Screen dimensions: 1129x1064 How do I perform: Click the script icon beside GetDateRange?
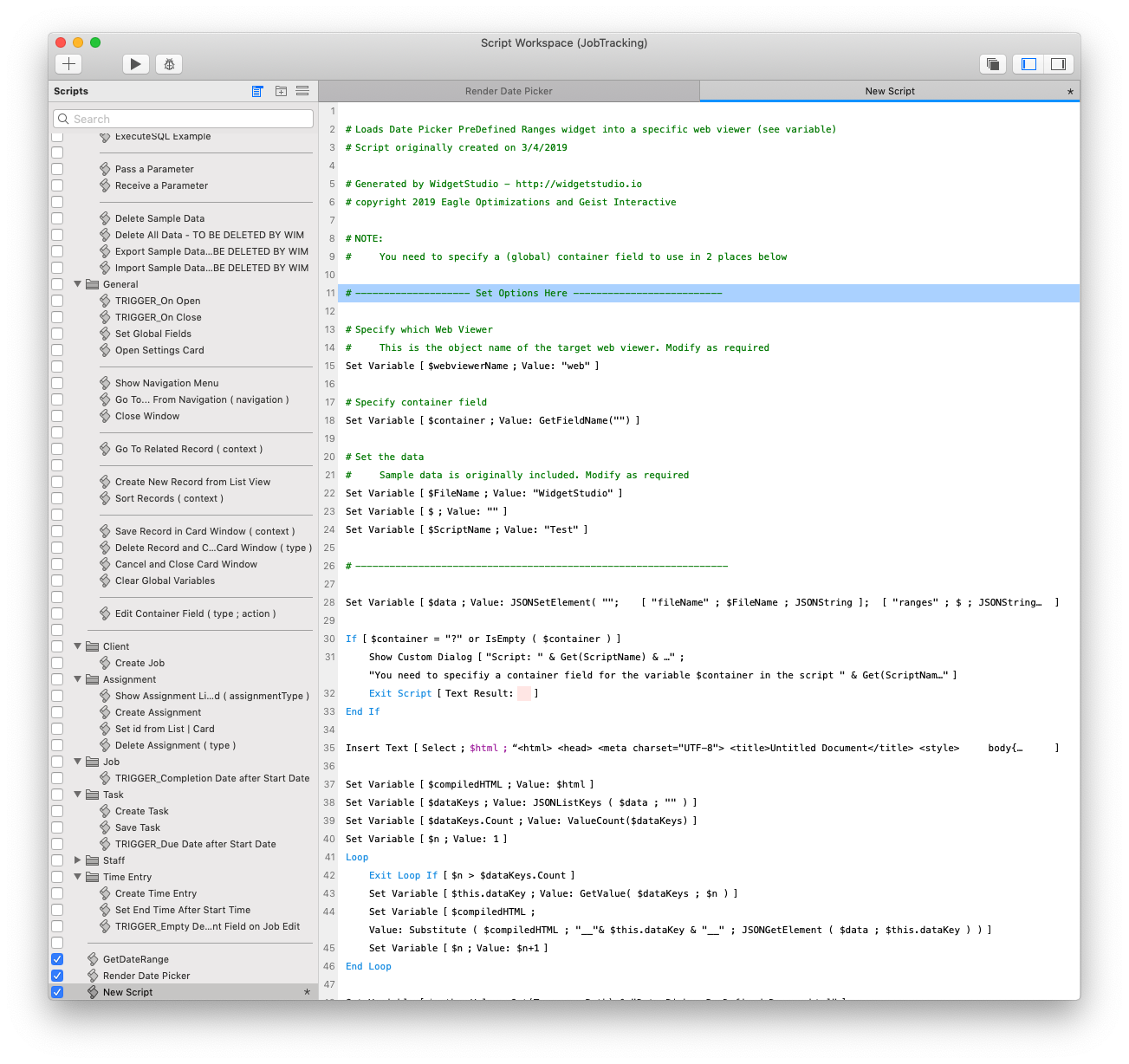point(93,959)
